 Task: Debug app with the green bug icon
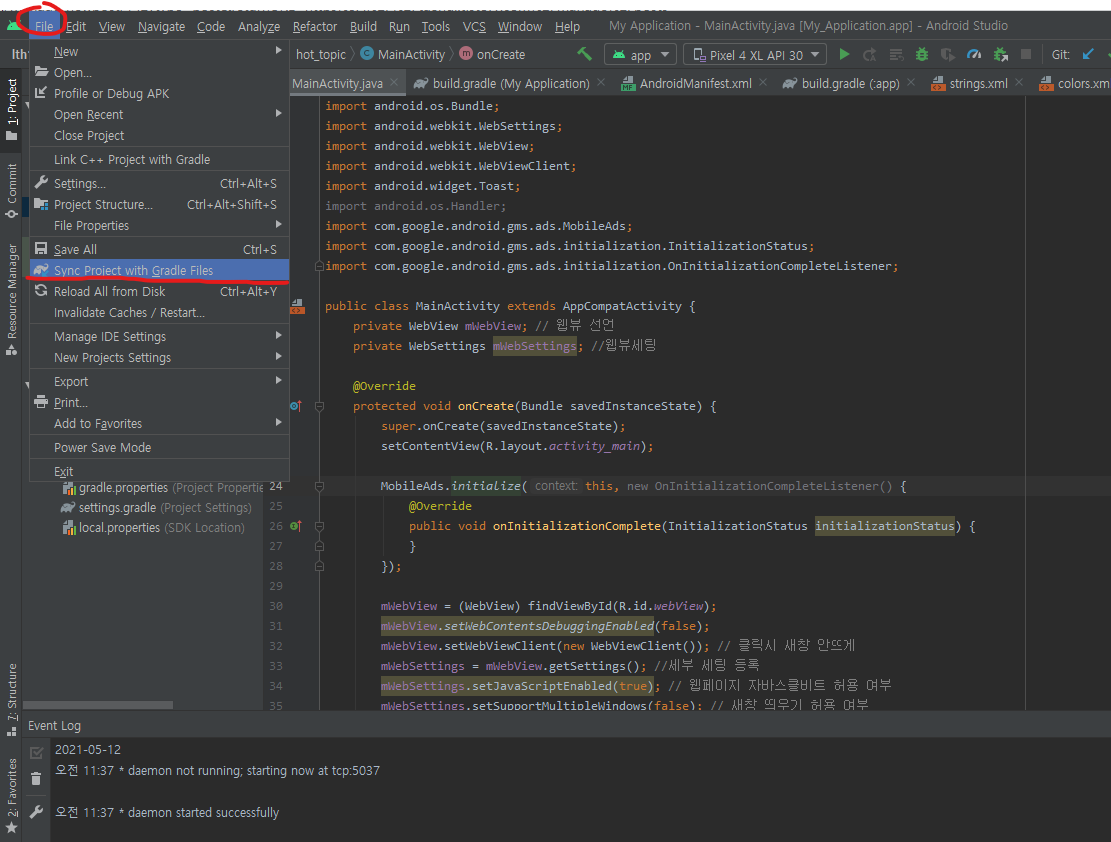click(922, 55)
